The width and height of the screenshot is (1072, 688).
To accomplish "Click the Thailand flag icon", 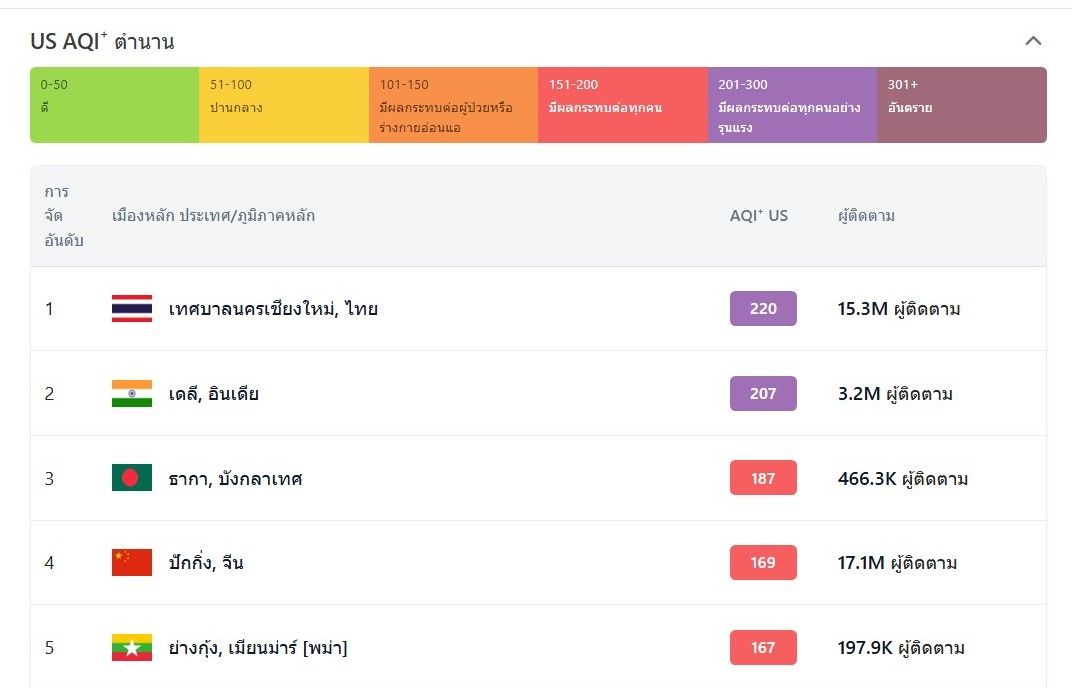I will (x=132, y=308).
